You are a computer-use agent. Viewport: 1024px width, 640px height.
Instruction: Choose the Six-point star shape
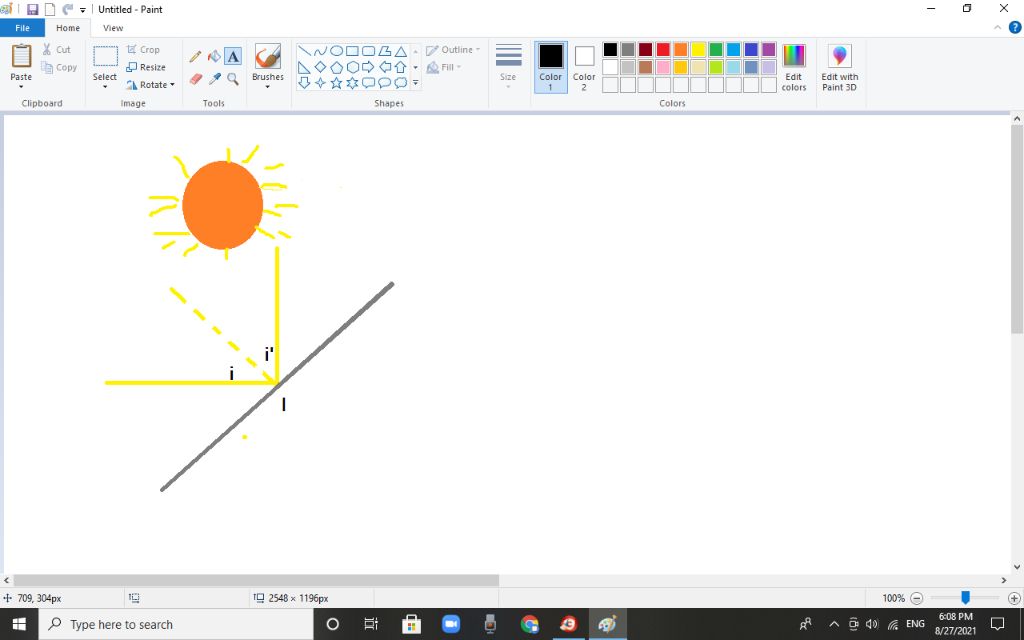(x=352, y=83)
